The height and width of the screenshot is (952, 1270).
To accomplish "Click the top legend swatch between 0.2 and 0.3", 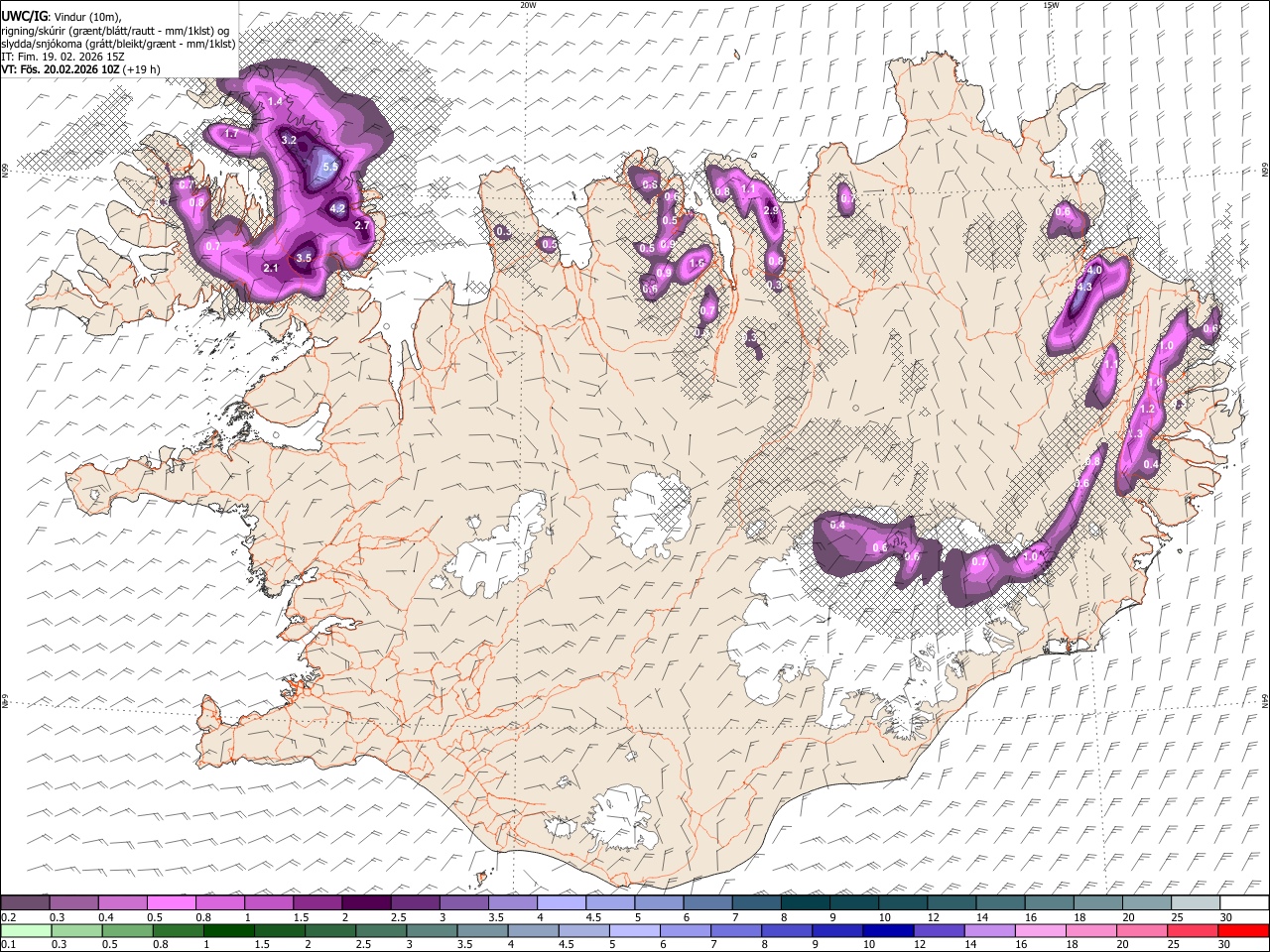I will (25, 903).
